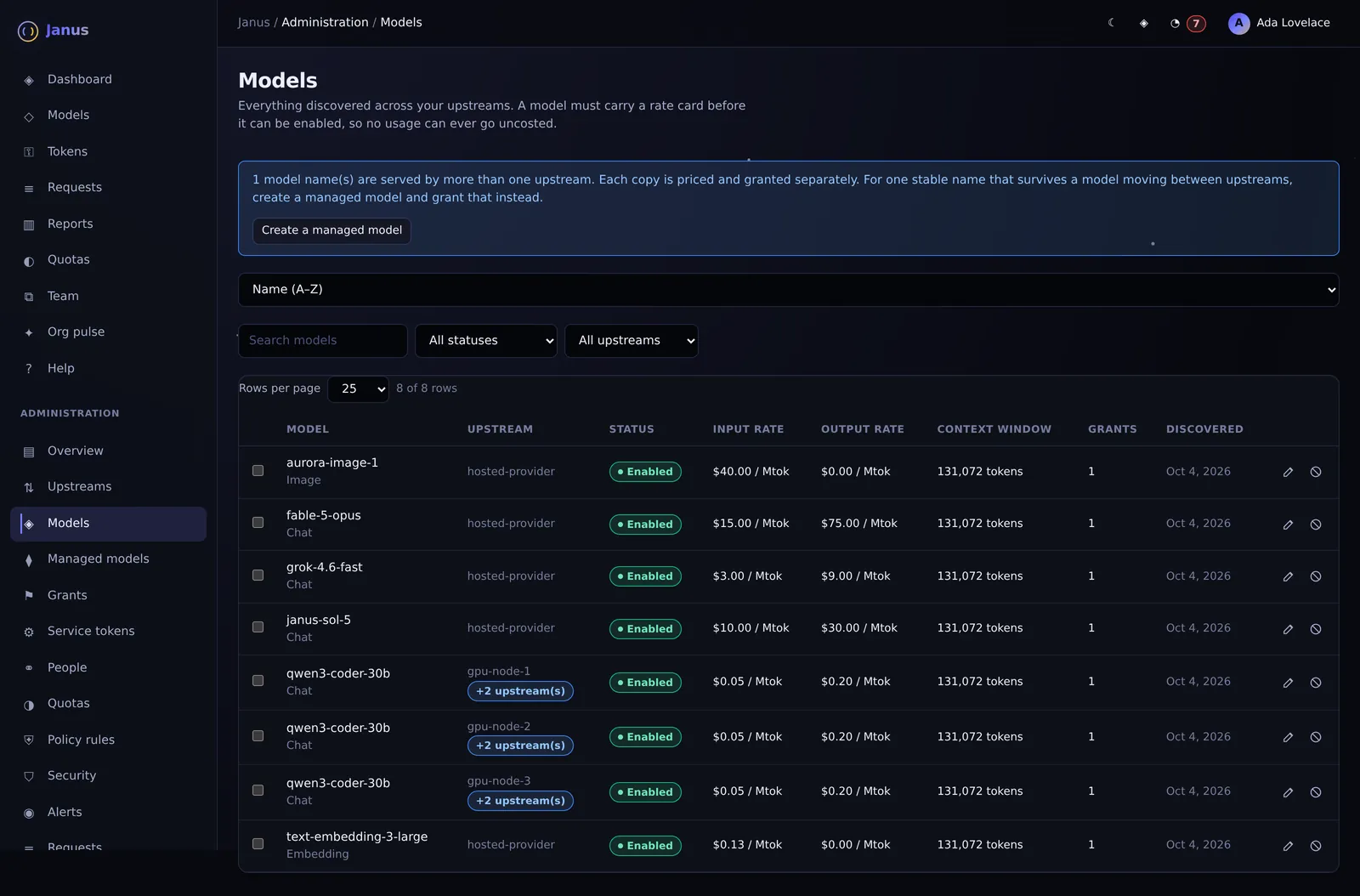This screenshot has width=1360, height=896.
Task: Click the disable icon on the gpu-node-3 row
Action: (x=1316, y=792)
